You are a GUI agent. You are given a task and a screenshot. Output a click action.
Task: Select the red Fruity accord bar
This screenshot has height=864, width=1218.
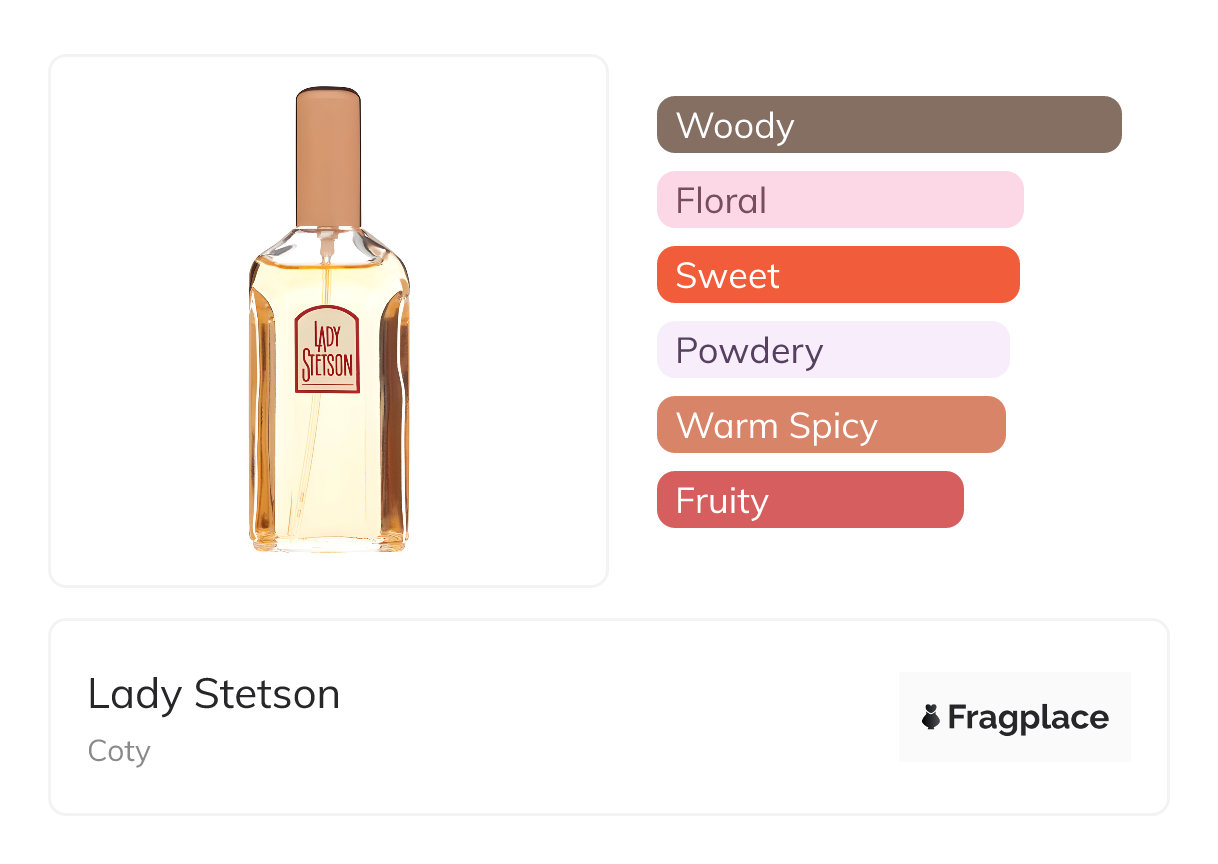[810, 500]
